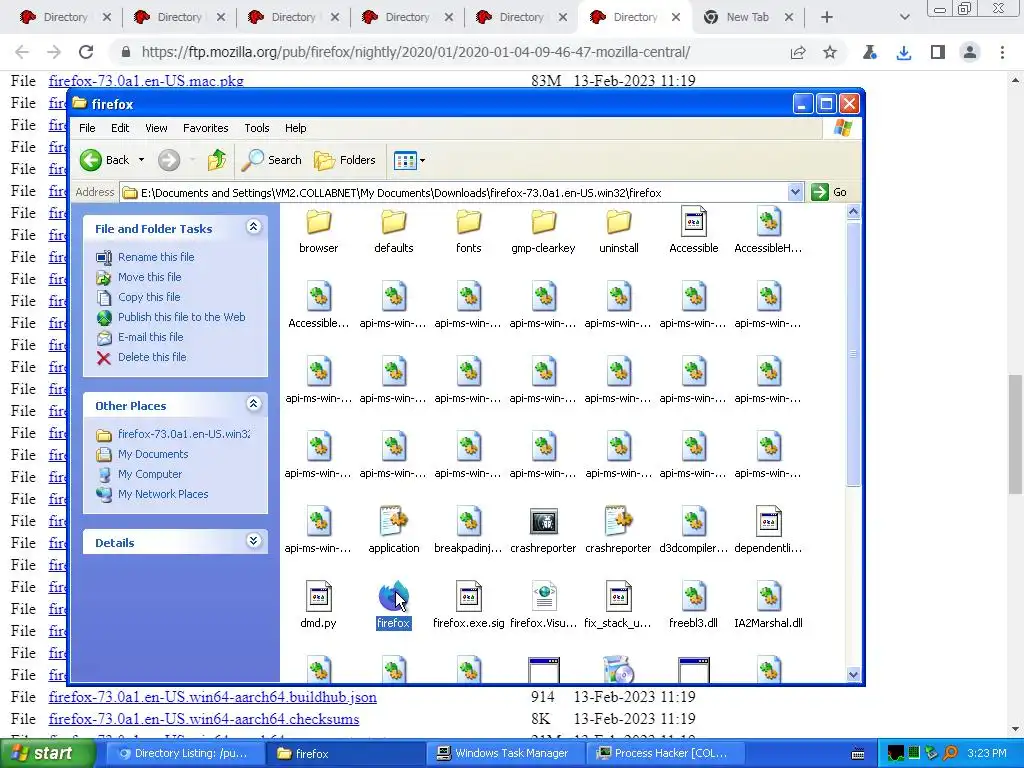Select the firefox.Visu... manifest file

point(543,596)
